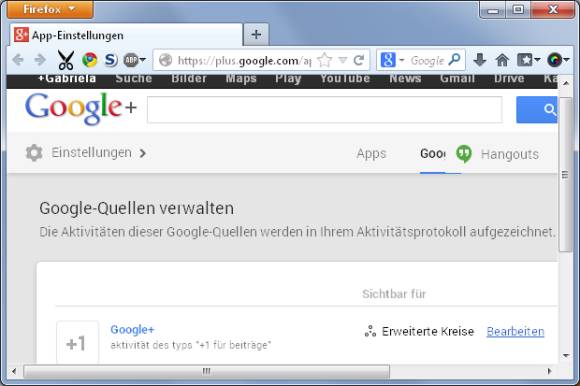Screen dimensions: 580x386
Task: Open YouTube in the Google bar
Action: [345, 78]
